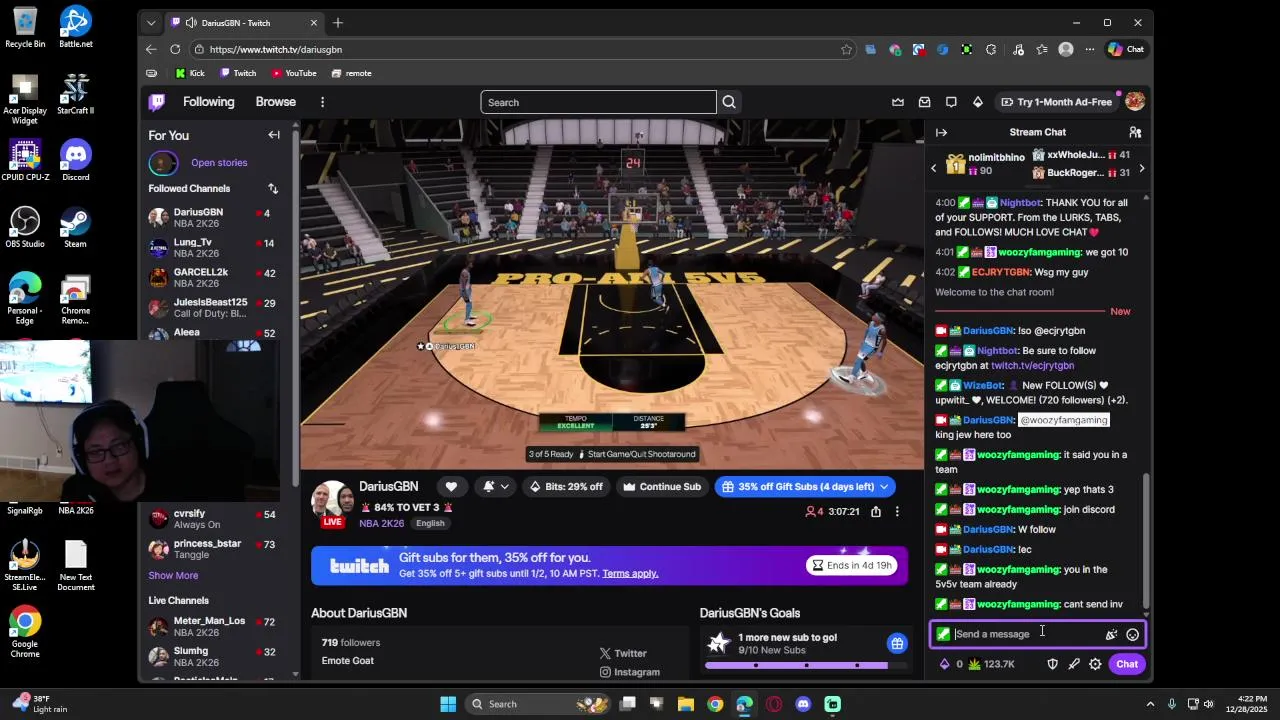Open the moderator shield icon below chat

coord(1052,664)
